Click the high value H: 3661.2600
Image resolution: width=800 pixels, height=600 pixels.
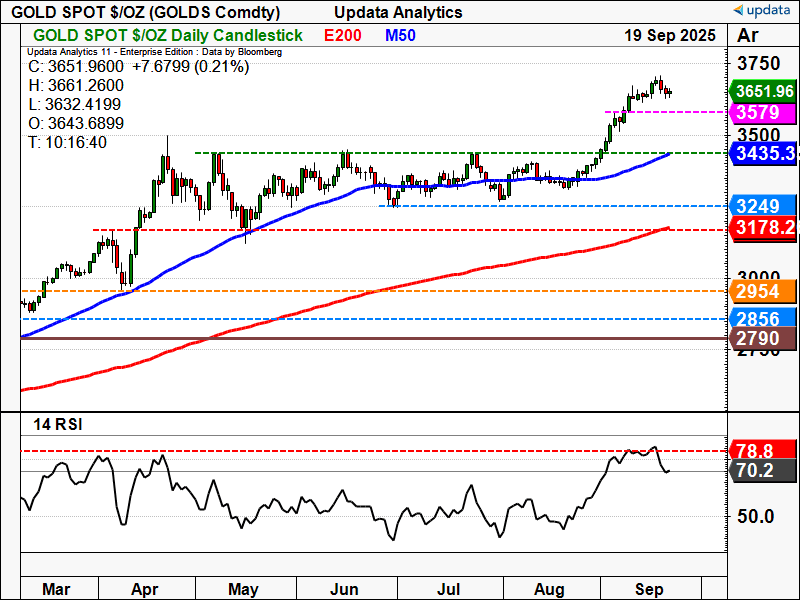coord(76,85)
